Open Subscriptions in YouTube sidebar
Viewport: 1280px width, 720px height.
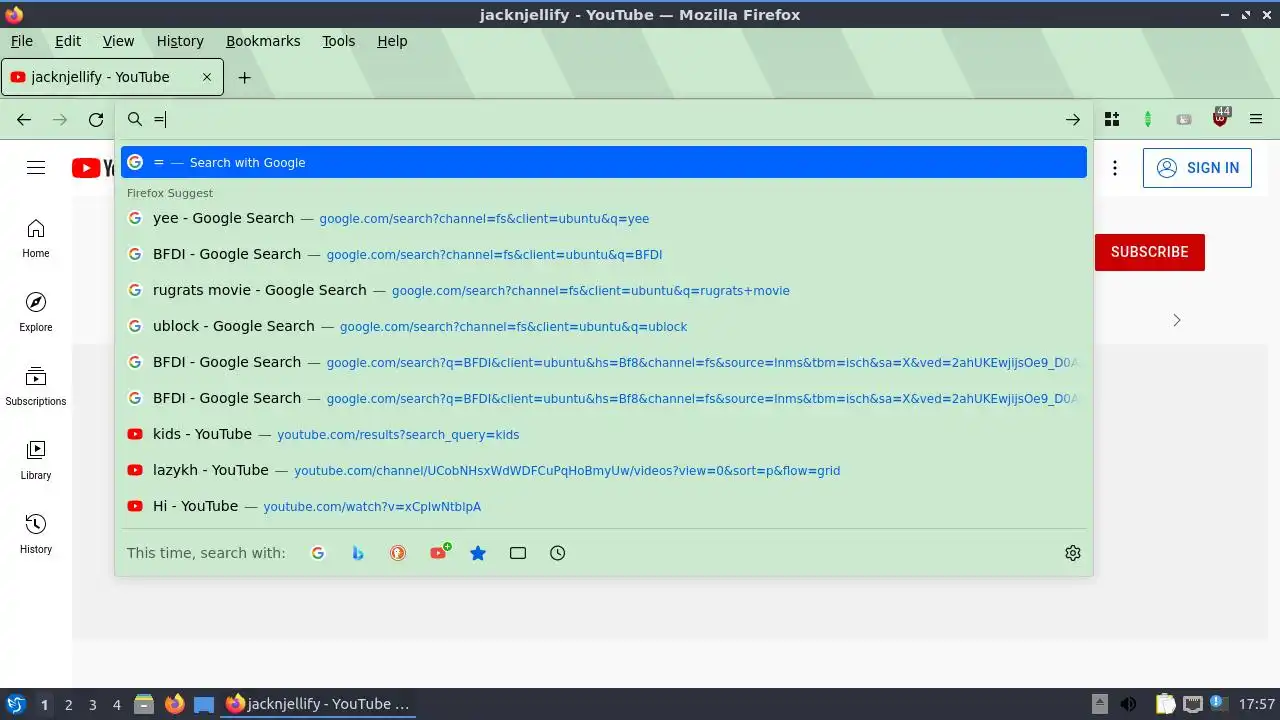click(36, 387)
